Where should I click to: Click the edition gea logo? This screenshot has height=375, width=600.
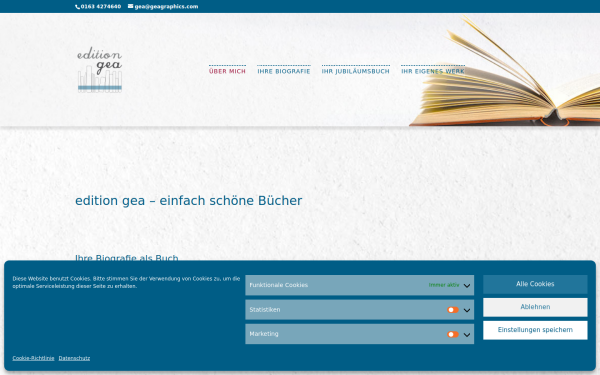[x=100, y=69]
